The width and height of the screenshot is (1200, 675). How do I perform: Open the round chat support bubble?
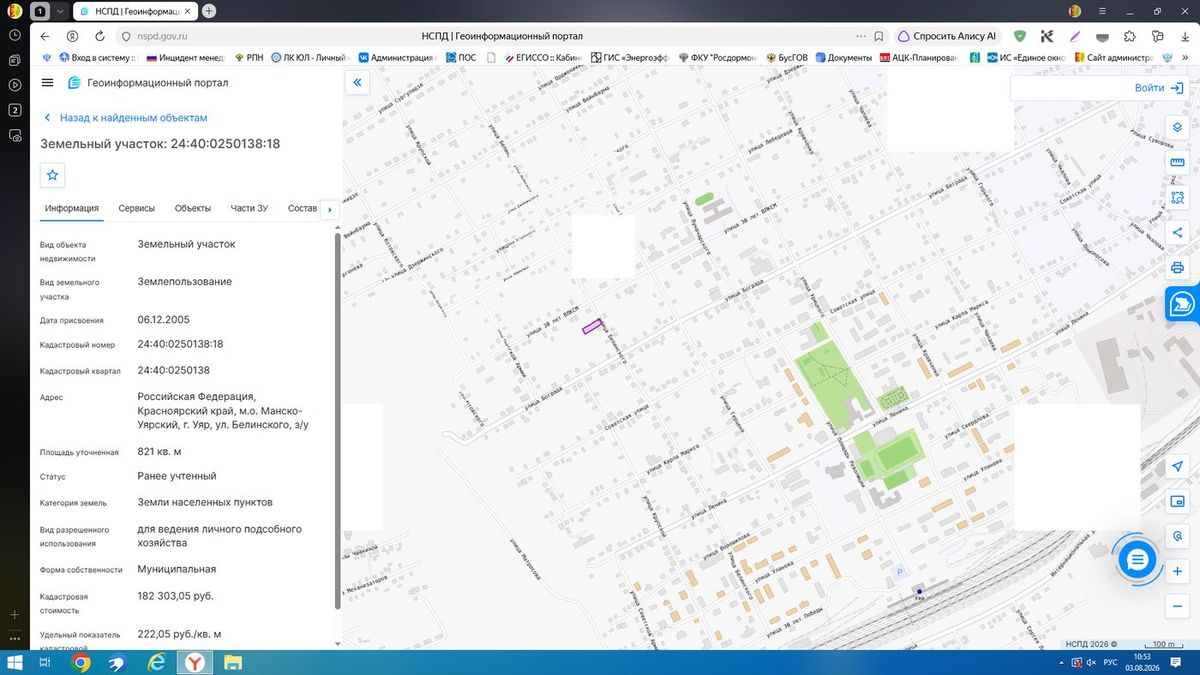1136,560
